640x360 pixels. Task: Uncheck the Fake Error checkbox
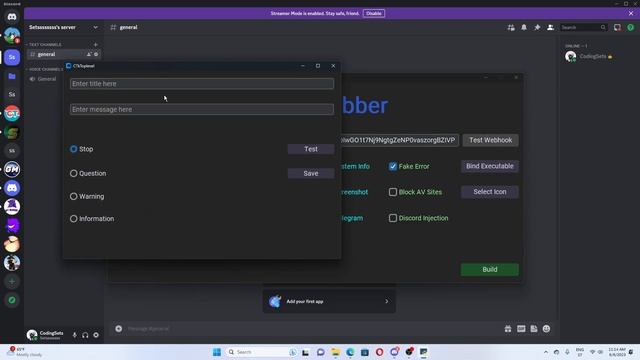(393, 166)
